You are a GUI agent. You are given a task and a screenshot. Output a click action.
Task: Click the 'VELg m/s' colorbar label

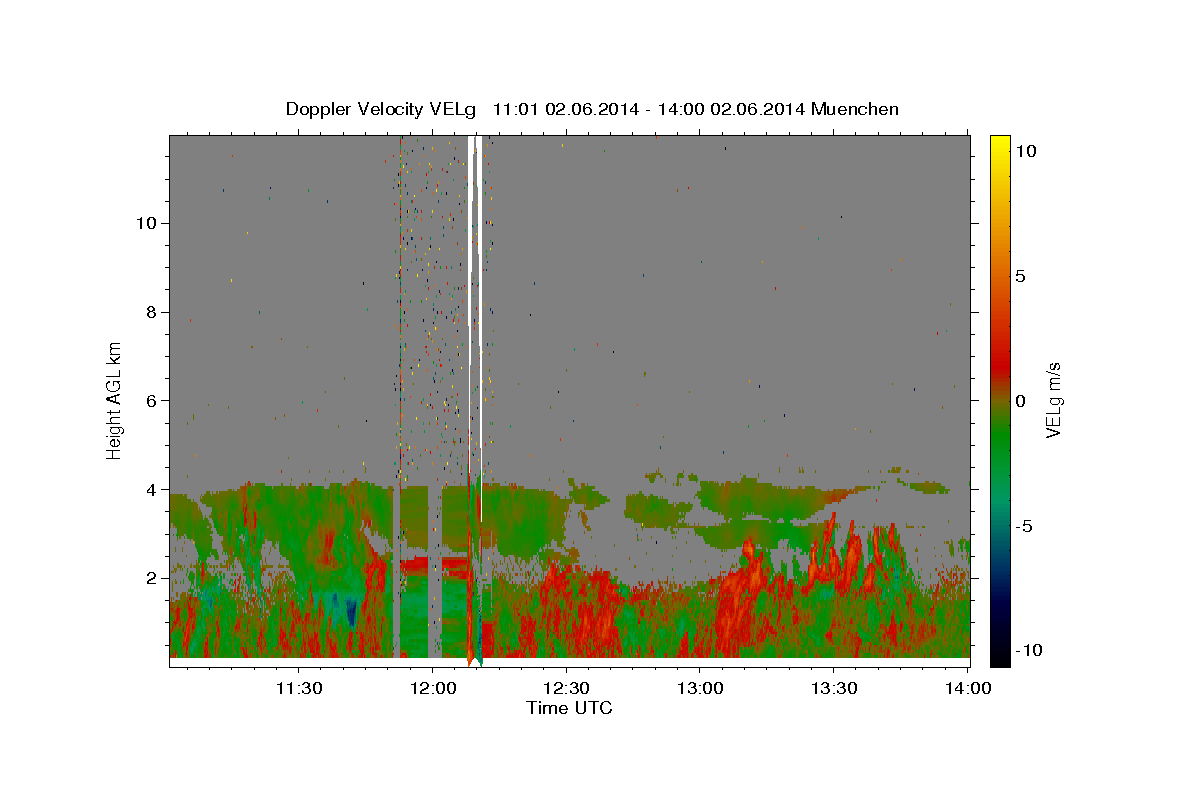click(1053, 400)
